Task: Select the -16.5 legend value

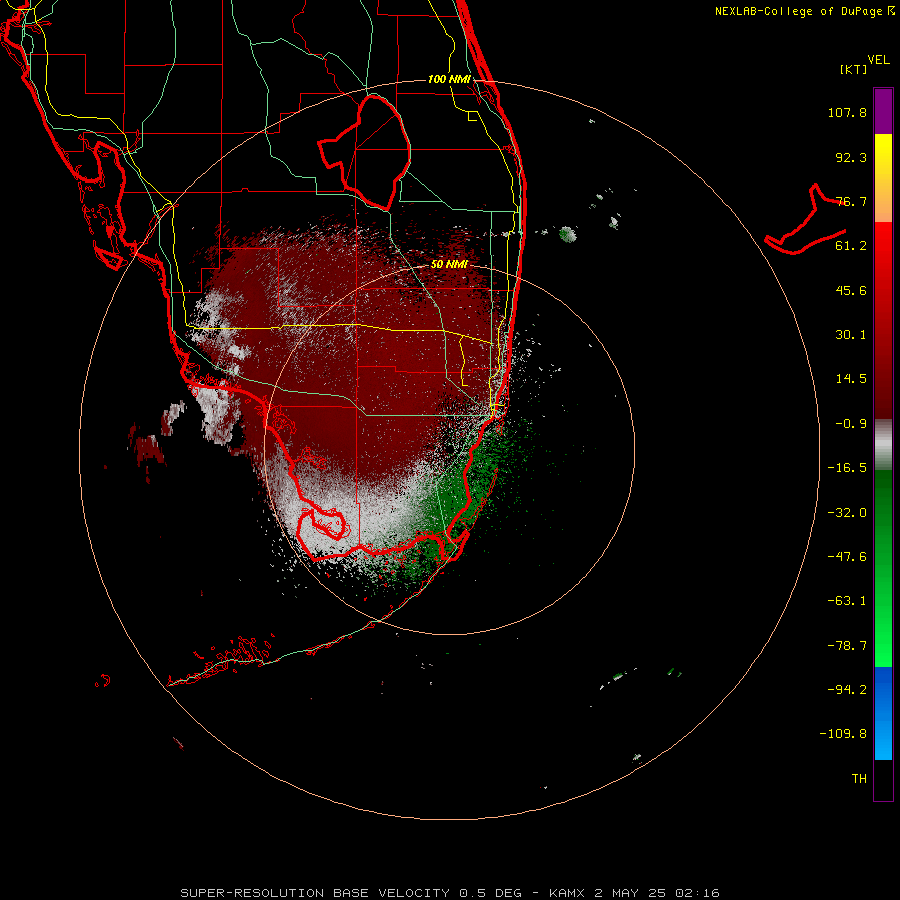Action: tap(847, 468)
